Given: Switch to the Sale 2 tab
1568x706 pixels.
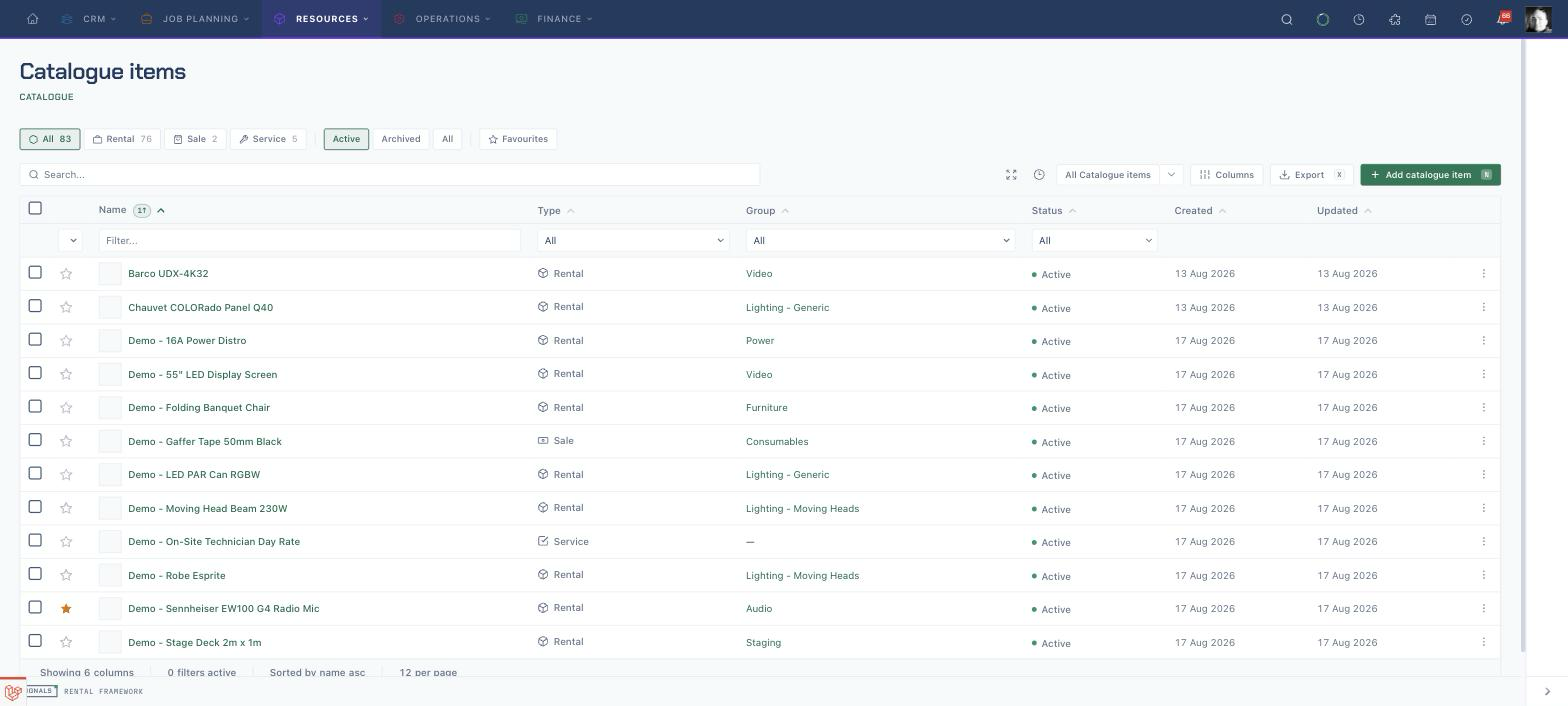Looking at the screenshot, I should pyautogui.click(x=195, y=139).
